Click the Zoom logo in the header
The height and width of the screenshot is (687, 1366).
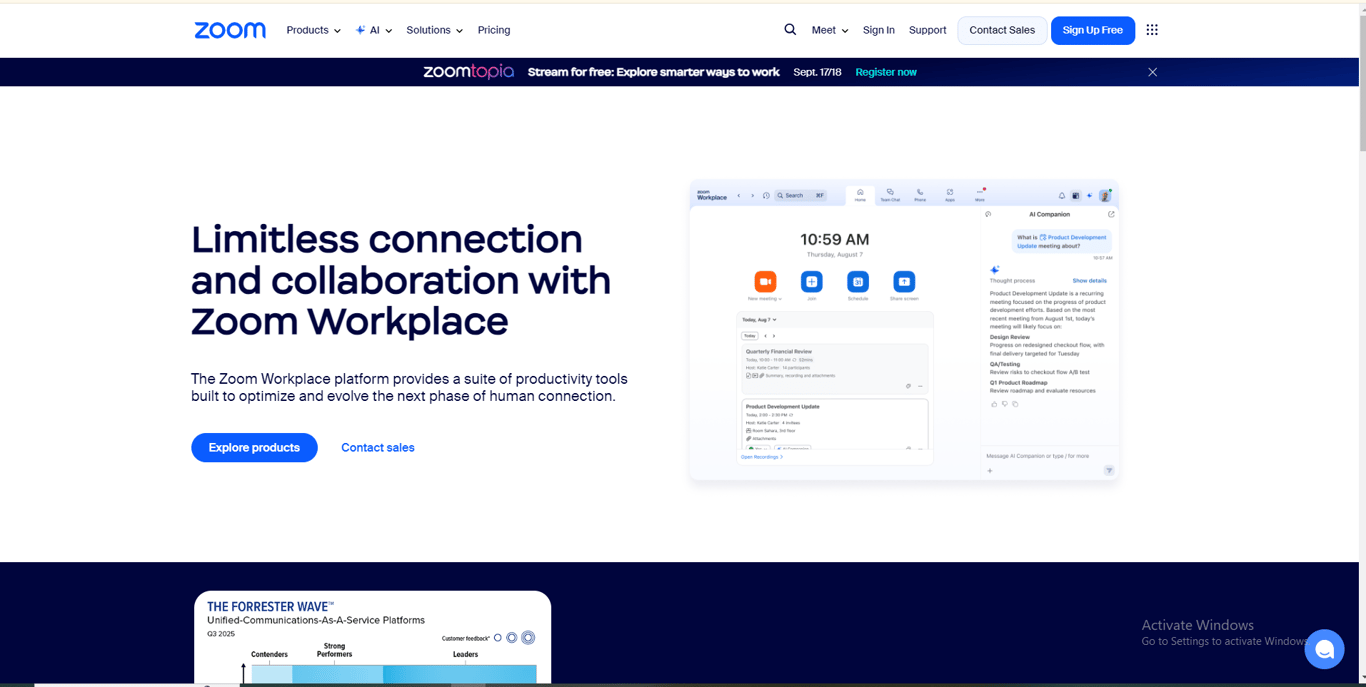coord(230,30)
